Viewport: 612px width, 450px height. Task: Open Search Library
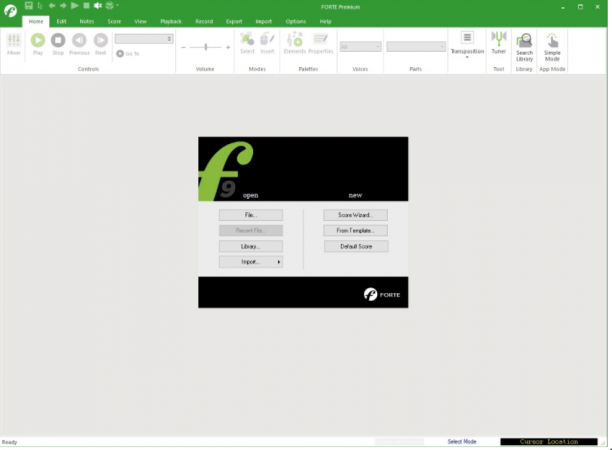click(524, 48)
